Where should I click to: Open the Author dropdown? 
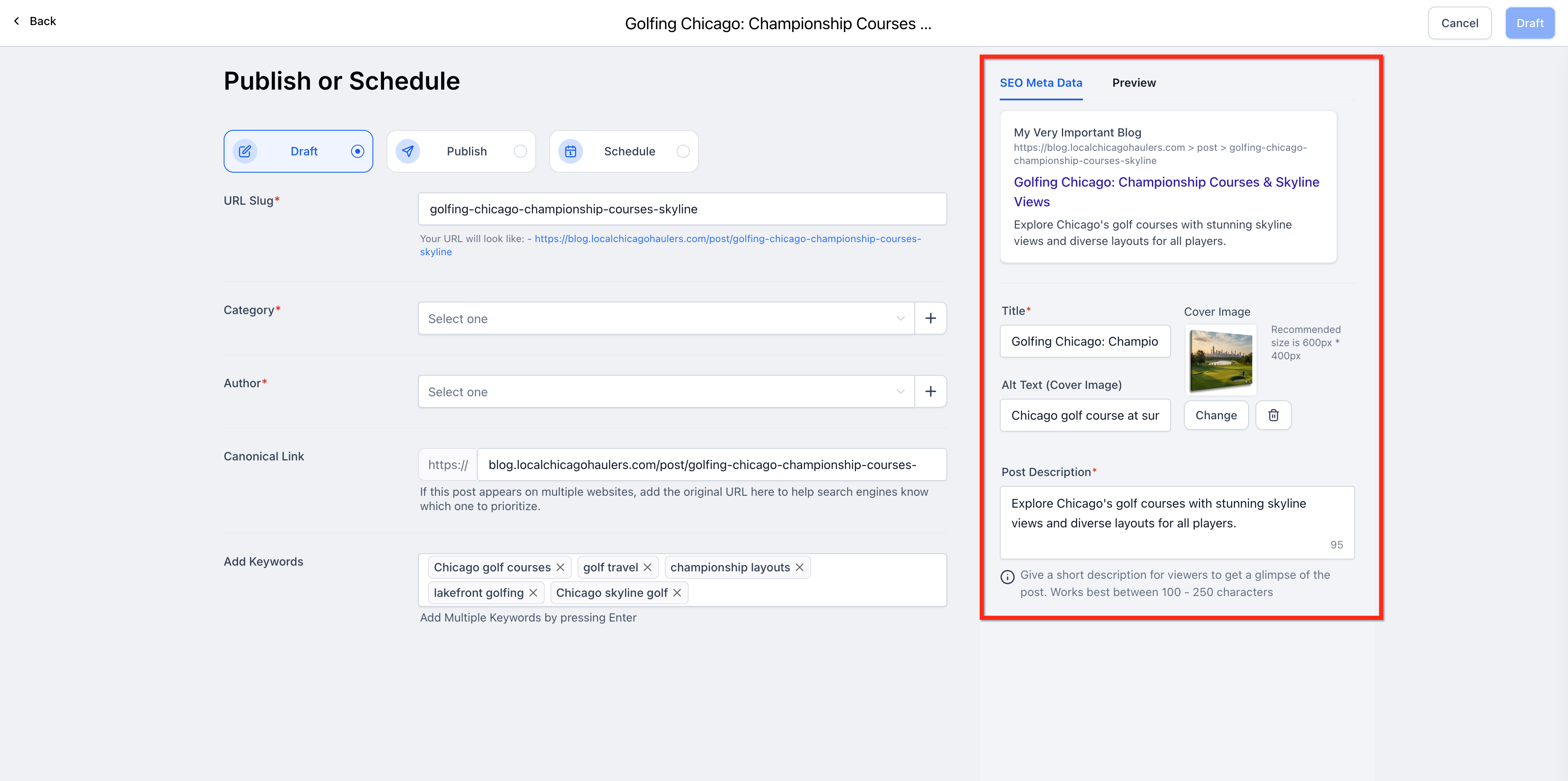665,391
